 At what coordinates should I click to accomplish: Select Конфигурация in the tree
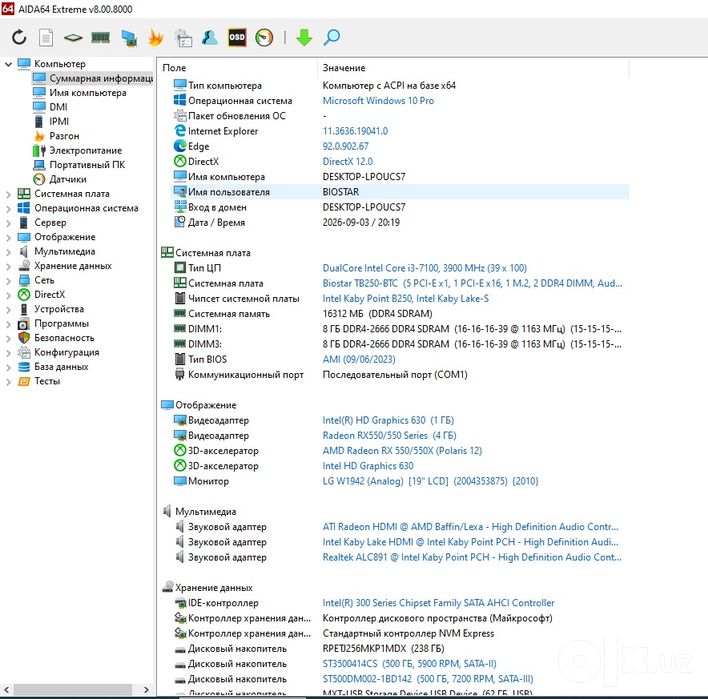(58, 353)
